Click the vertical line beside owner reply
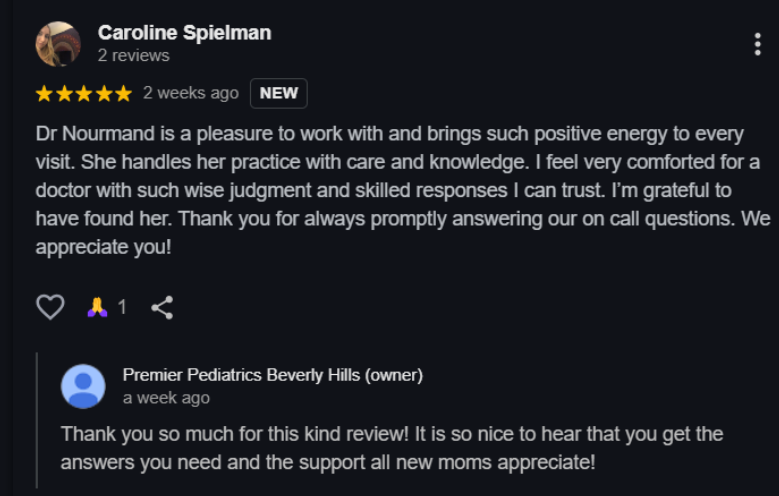 click(x=37, y=420)
